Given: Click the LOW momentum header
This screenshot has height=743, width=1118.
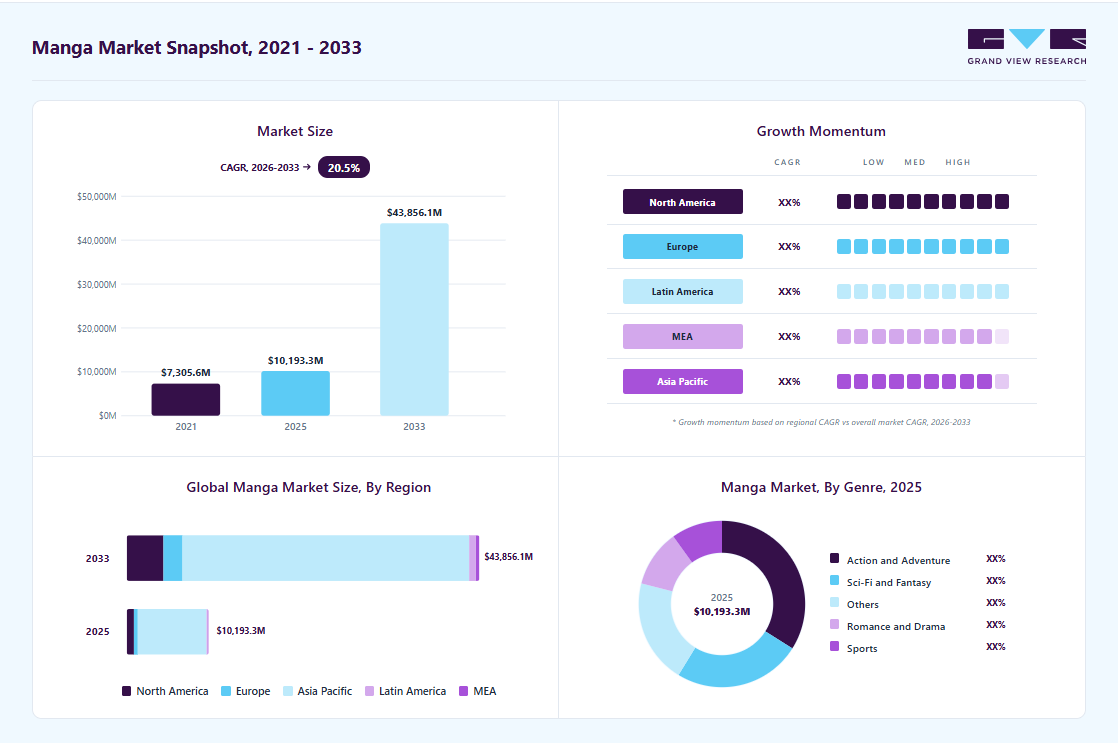Looking at the screenshot, I should click(x=873, y=163).
